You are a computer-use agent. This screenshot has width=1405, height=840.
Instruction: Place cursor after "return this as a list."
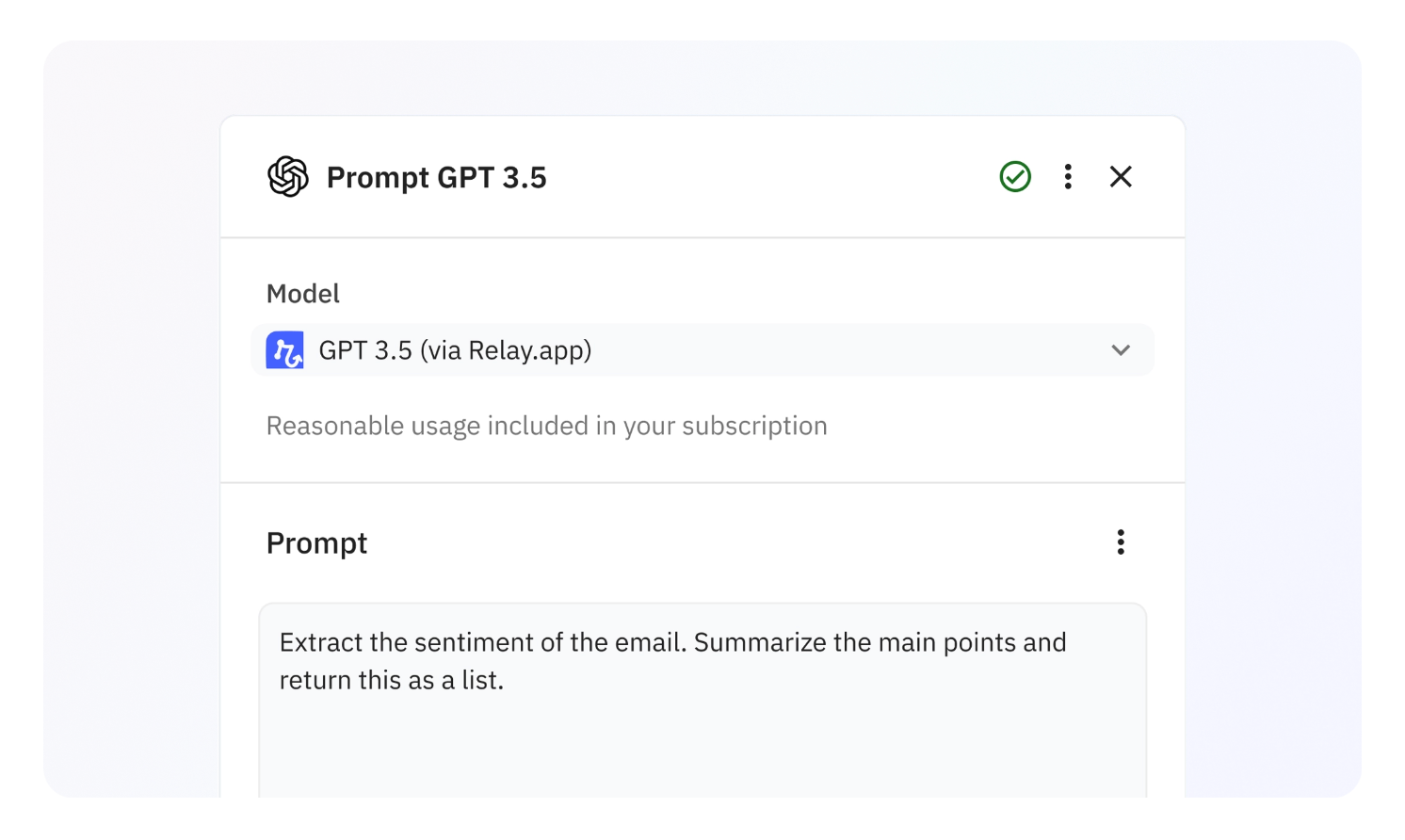(x=506, y=681)
